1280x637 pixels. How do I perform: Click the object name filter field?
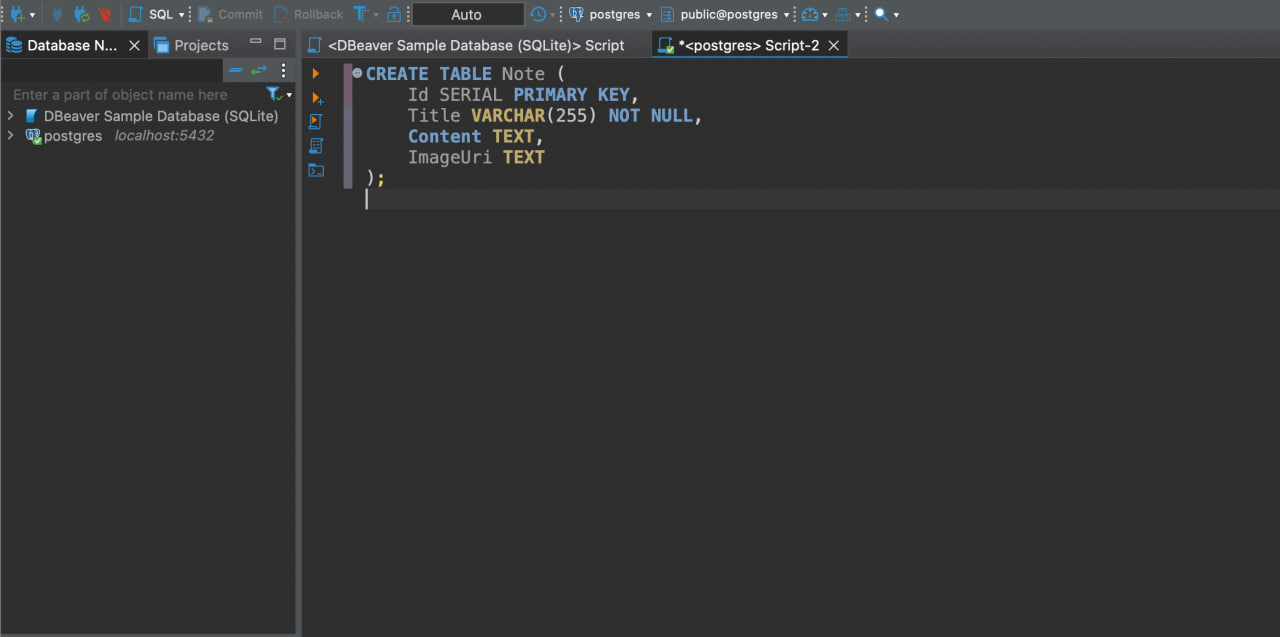(x=135, y=95)
